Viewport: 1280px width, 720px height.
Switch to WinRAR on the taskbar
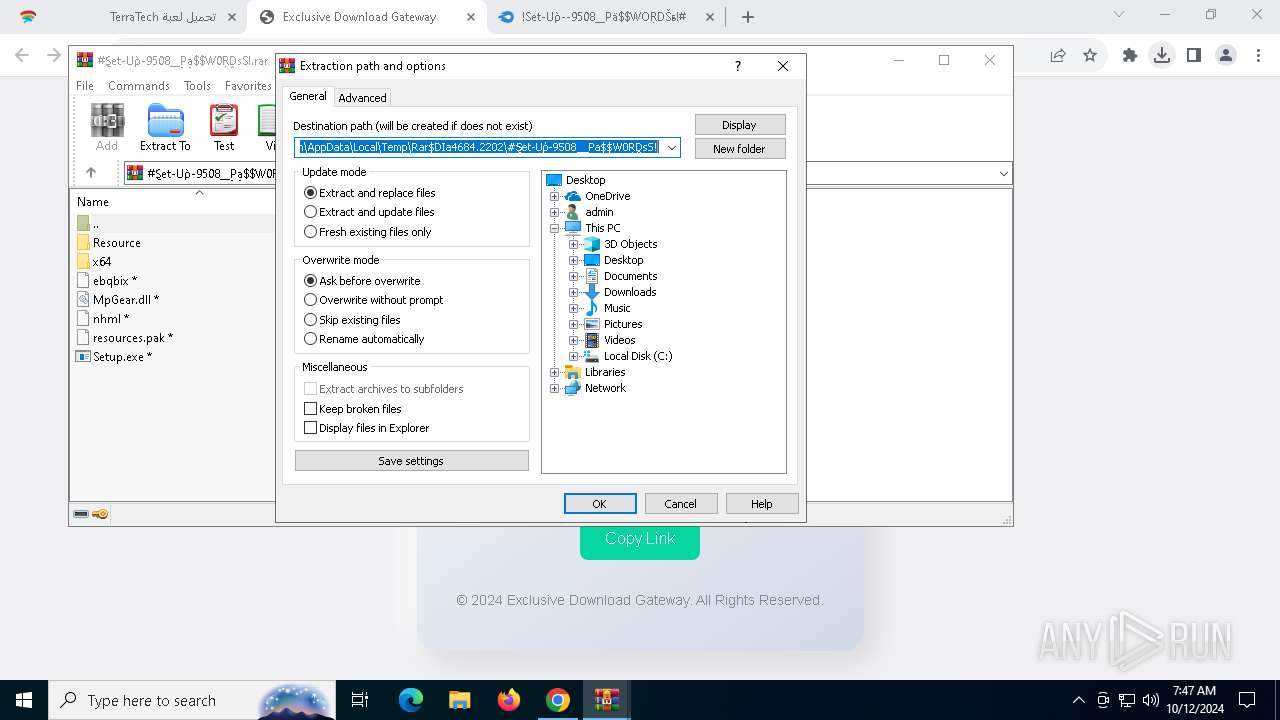coord(607,700)
